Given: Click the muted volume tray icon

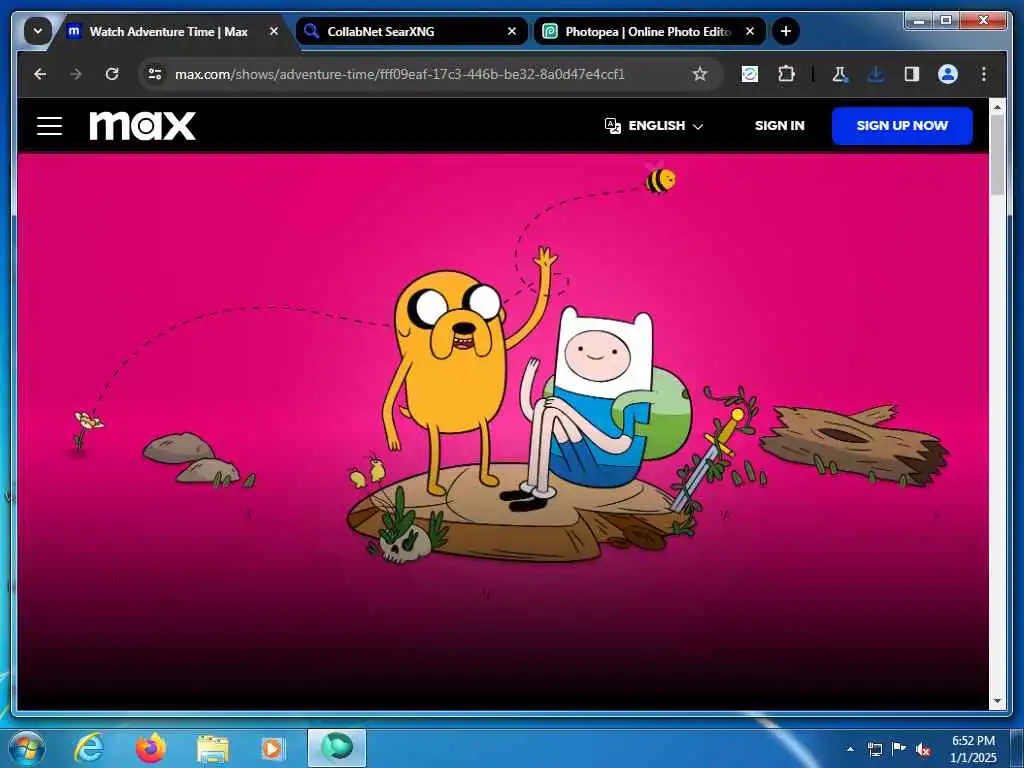Looking at the screenshot, I should [x=923, y=749].
